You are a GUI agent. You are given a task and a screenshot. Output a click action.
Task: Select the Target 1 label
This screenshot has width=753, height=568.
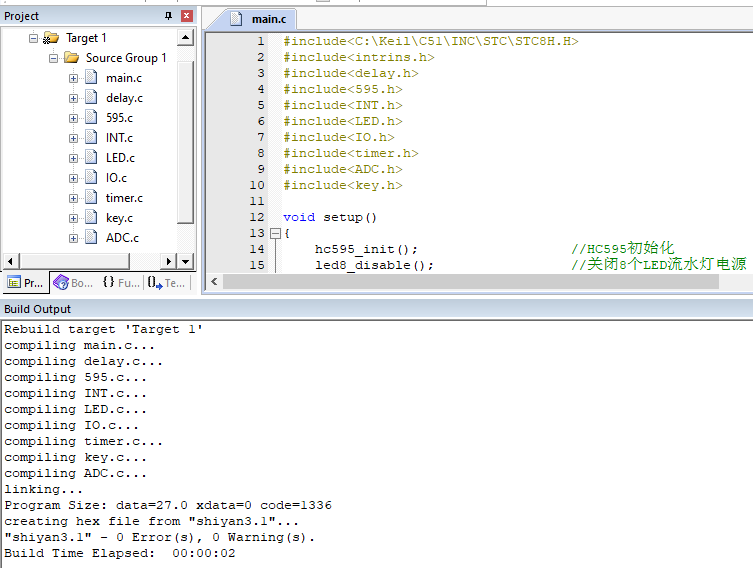(86, 38)
